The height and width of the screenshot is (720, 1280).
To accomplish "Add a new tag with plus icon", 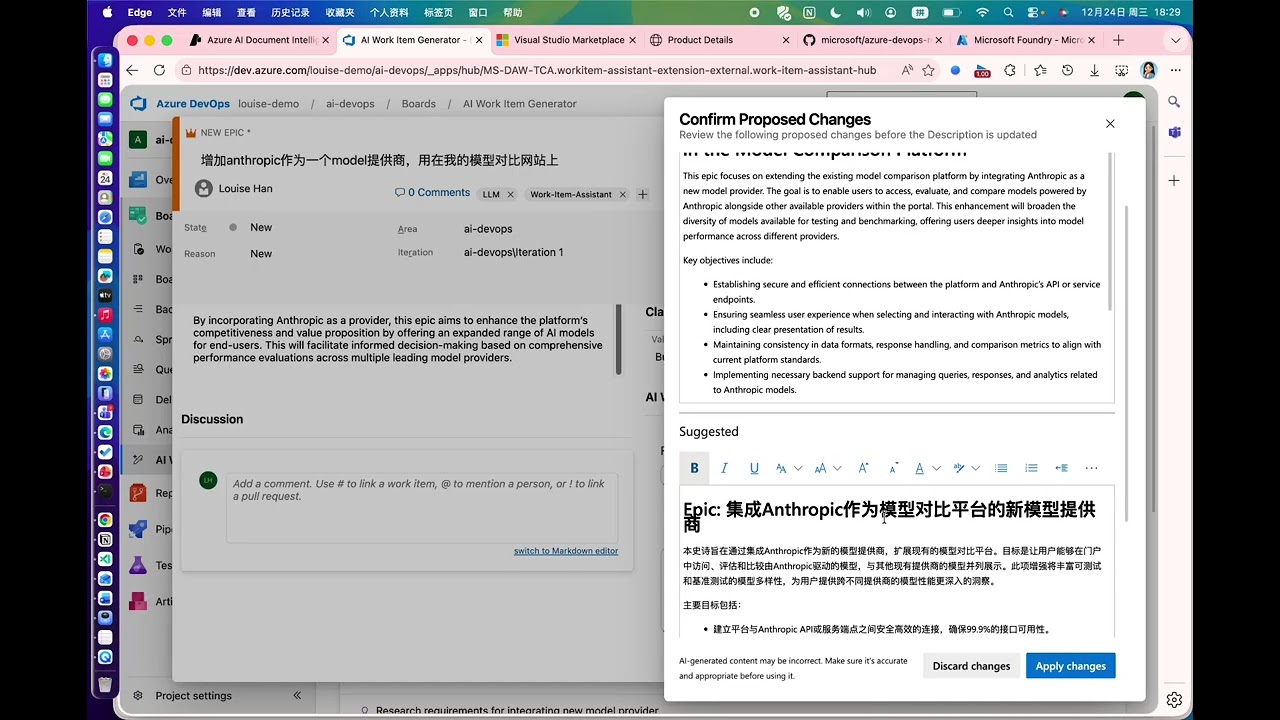I will pyautogui.click(x=643, y=195).
